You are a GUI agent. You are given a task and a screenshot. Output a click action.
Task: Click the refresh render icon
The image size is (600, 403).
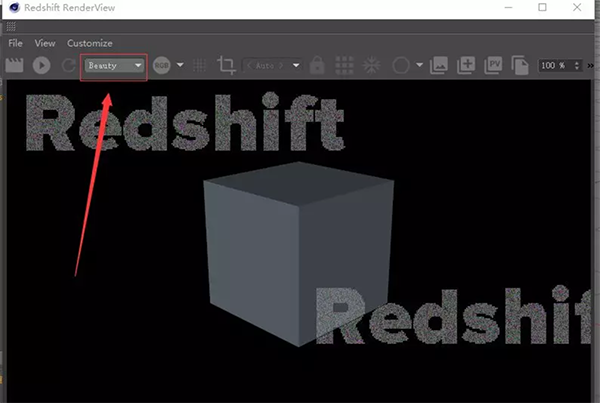click(x=68, y=65)
